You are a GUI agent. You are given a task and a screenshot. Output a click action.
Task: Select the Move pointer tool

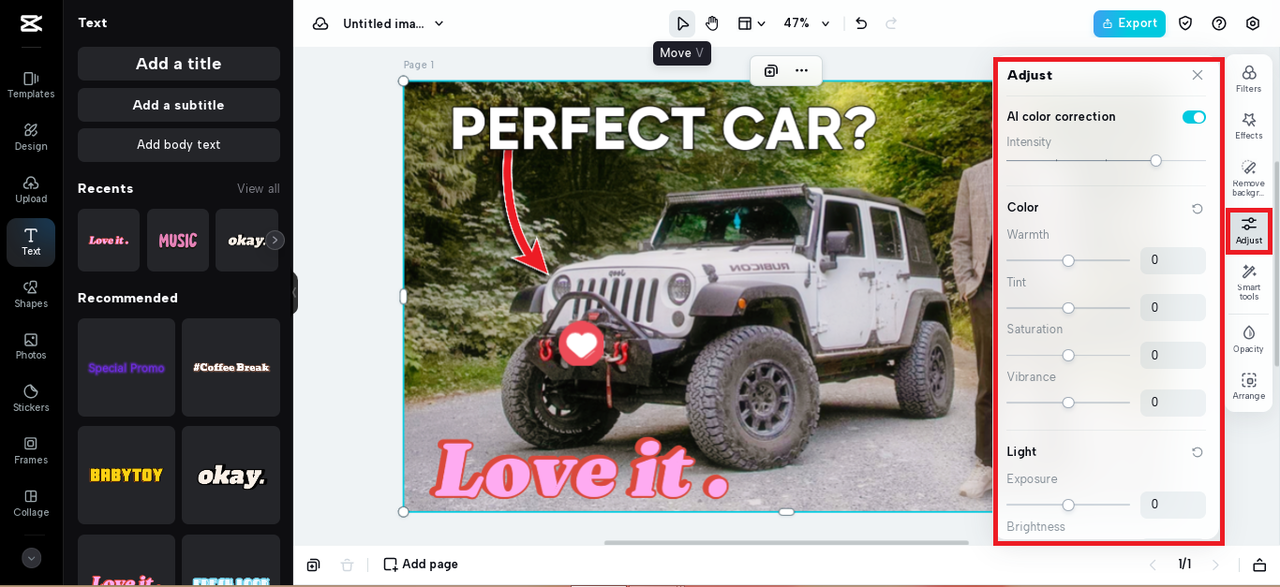pos(682,23)
